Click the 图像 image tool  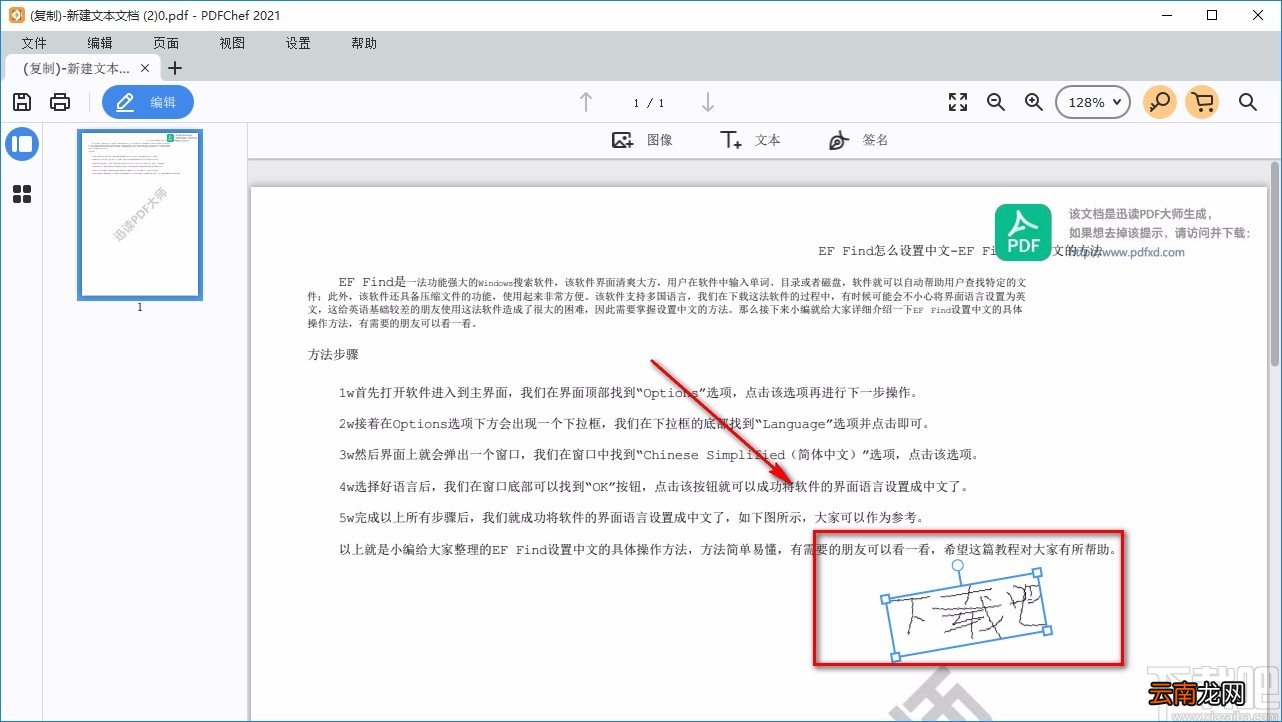(x=642, y=140)
